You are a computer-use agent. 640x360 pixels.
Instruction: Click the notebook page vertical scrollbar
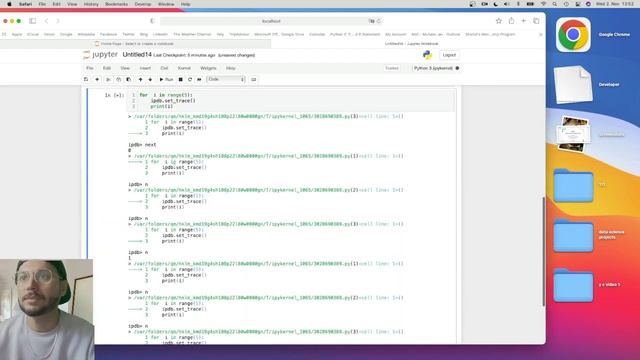[x=543, y=251]
